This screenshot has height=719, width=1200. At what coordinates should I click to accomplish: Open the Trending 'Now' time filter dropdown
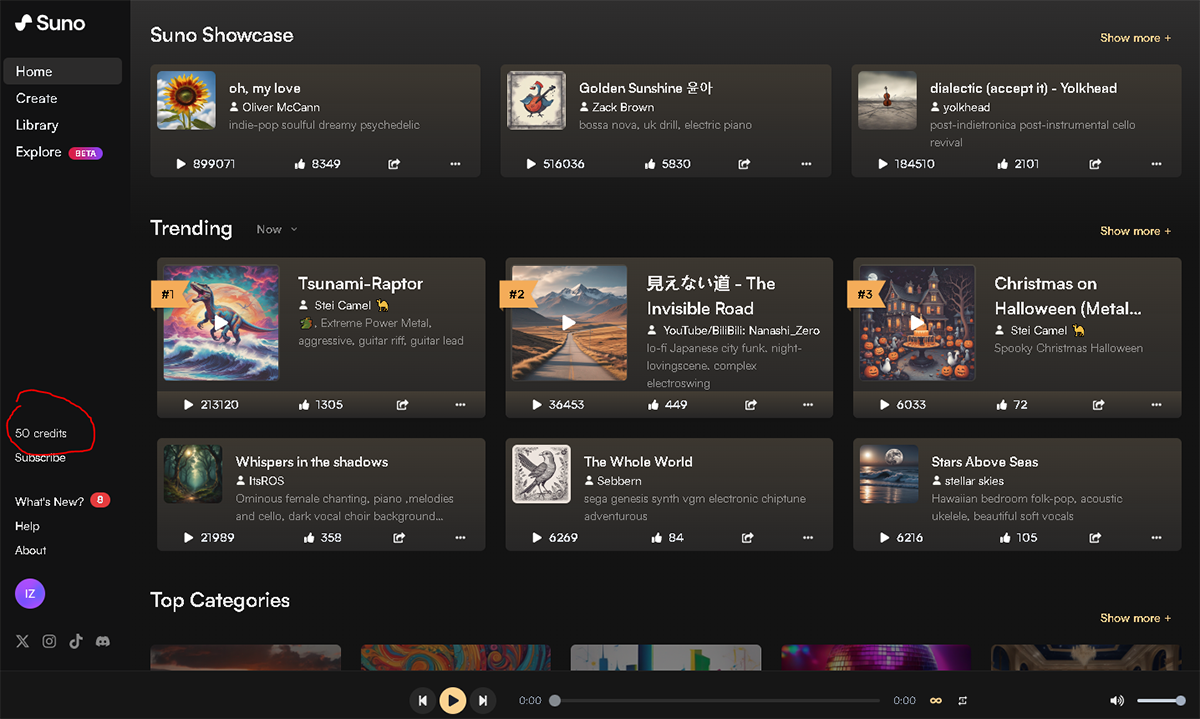[x=277, y=229]
